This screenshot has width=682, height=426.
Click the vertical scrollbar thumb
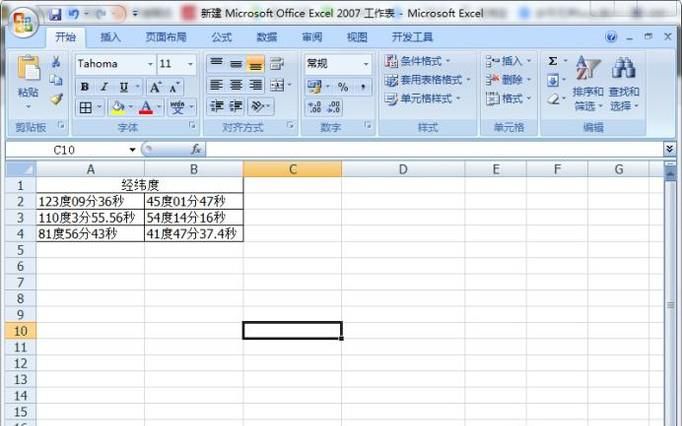tap(670, 305)
